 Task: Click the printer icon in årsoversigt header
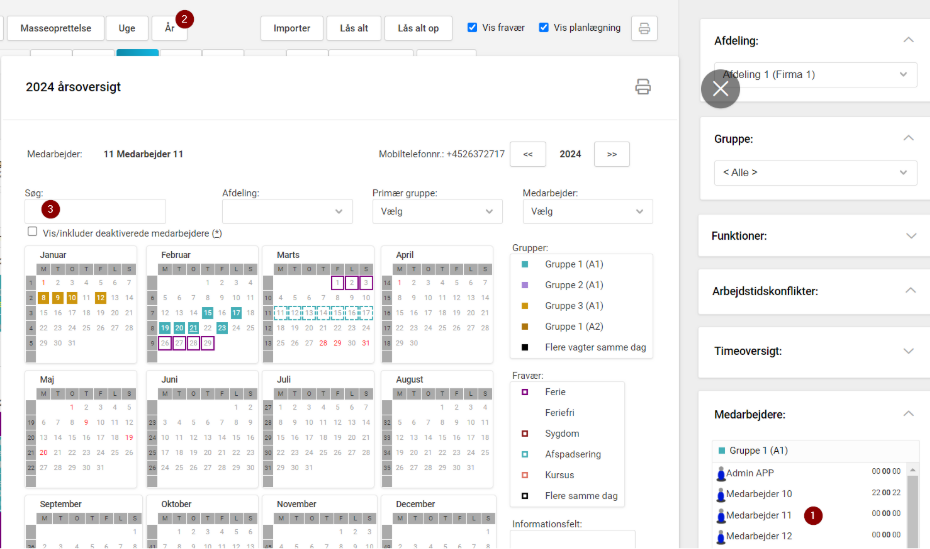(x=643, y=87)
